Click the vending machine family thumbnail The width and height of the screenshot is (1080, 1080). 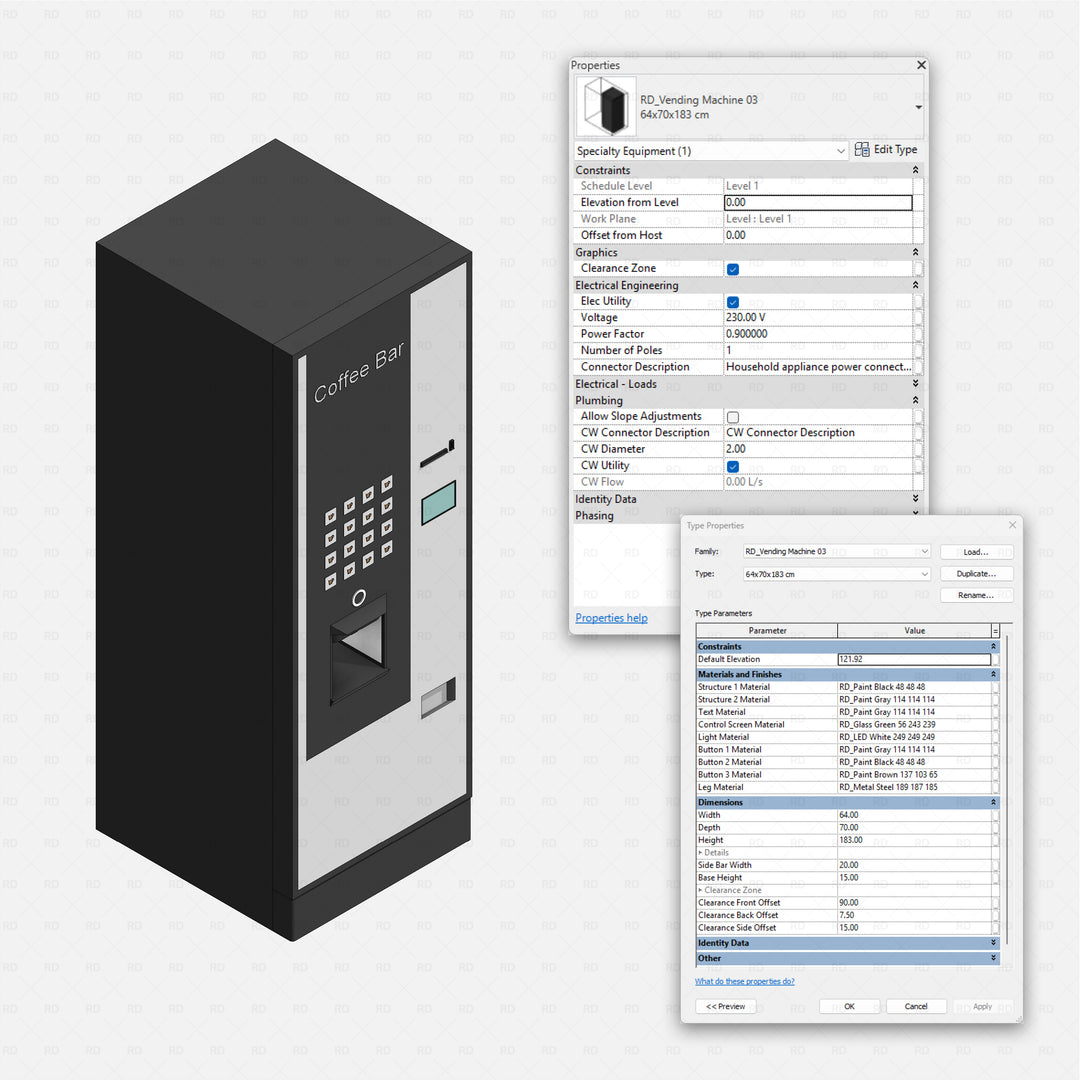606,107
